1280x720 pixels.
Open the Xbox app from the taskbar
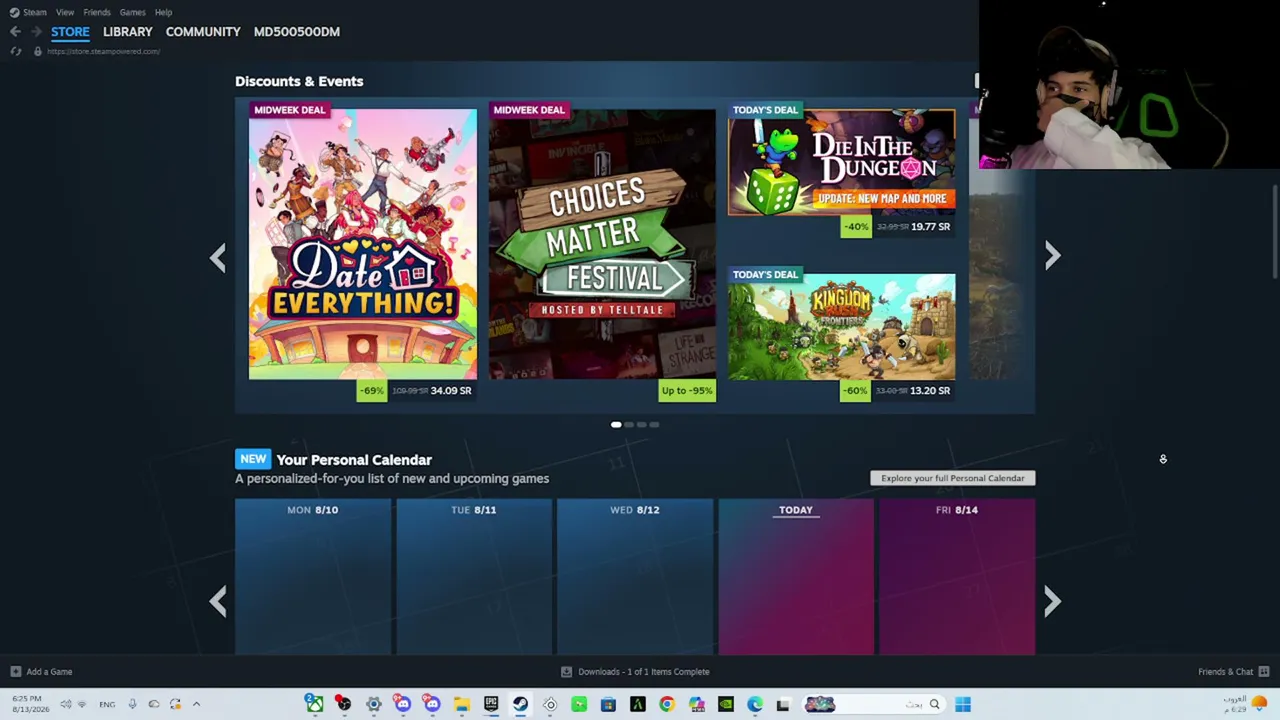pyautogui.click(x=314, y=704)
